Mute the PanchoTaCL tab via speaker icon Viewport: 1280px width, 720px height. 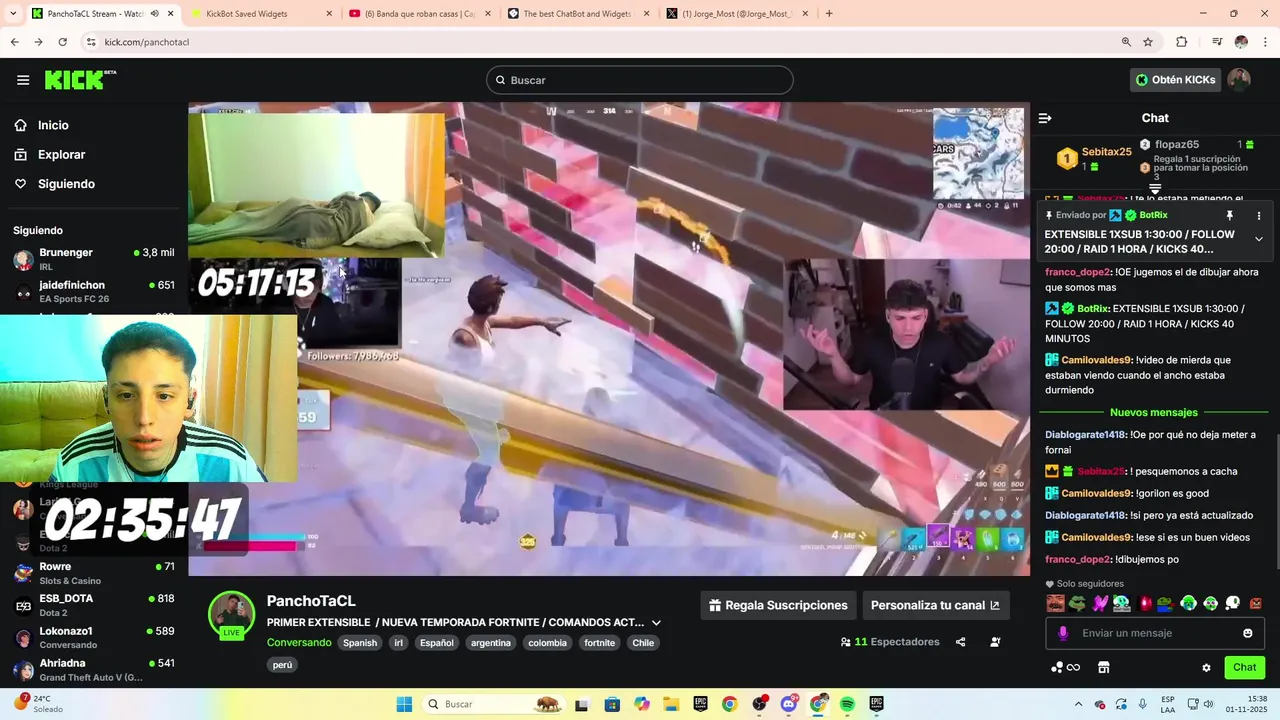[x=155, y=14]
